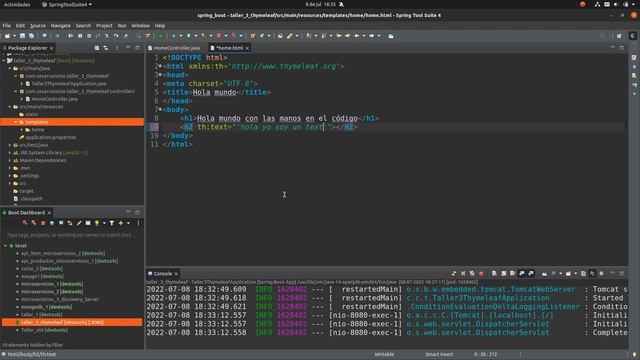Open the Run menu
640x360 pixels.
pos(122,25)
